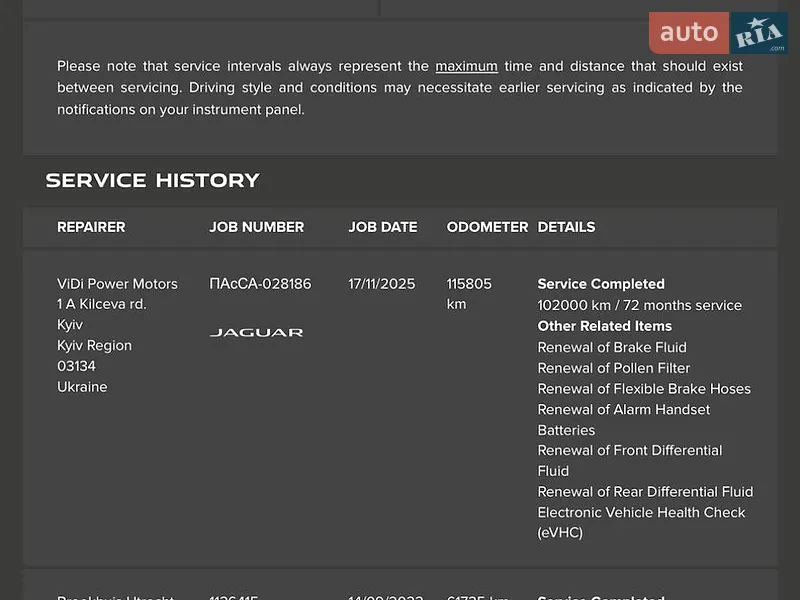Click the auto RIA logo watermark
800x600 pixels.
718,33
